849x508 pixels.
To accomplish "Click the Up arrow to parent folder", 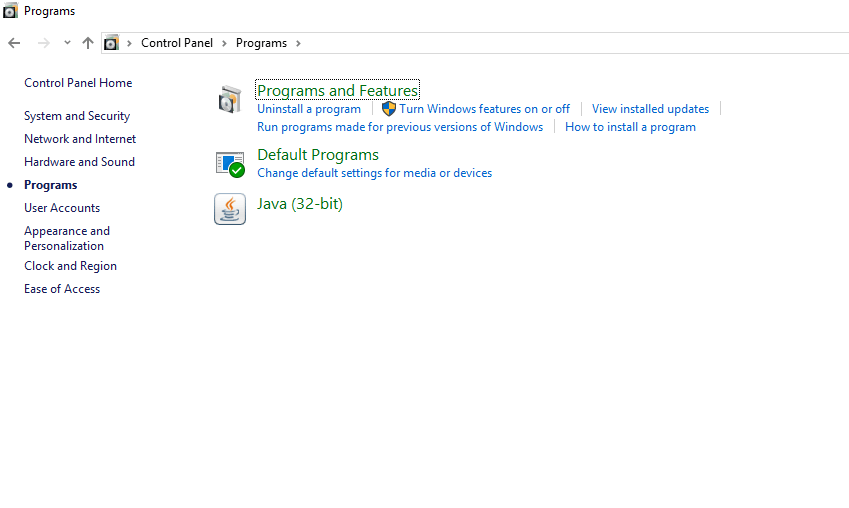I will click(x=88, y=43).
